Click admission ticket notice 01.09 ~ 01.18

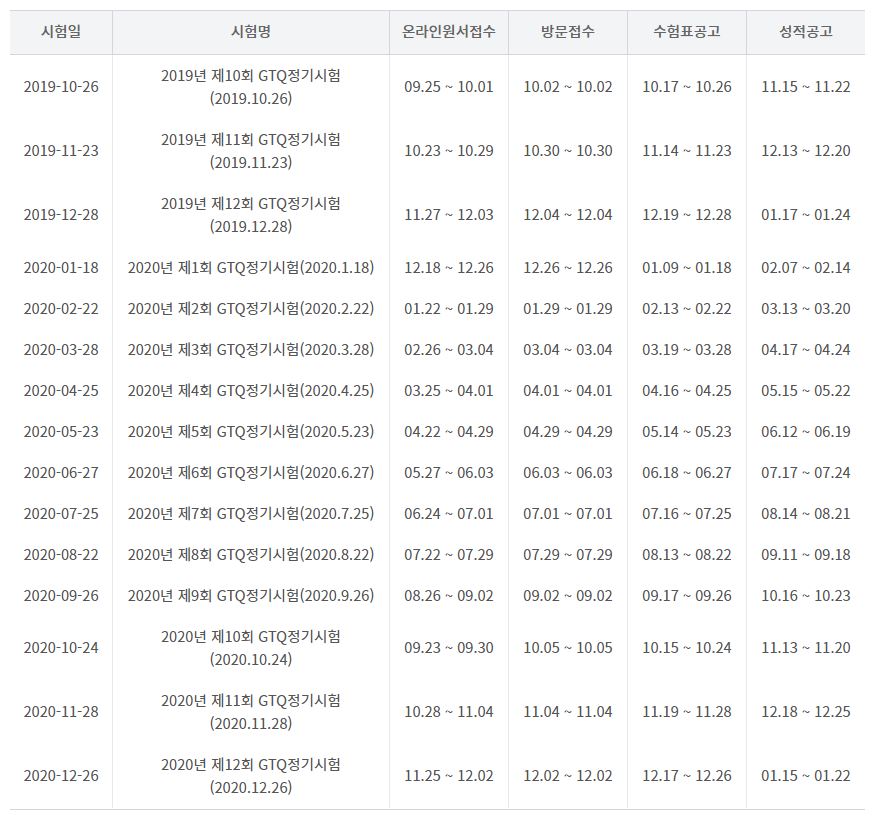point(686,268)
